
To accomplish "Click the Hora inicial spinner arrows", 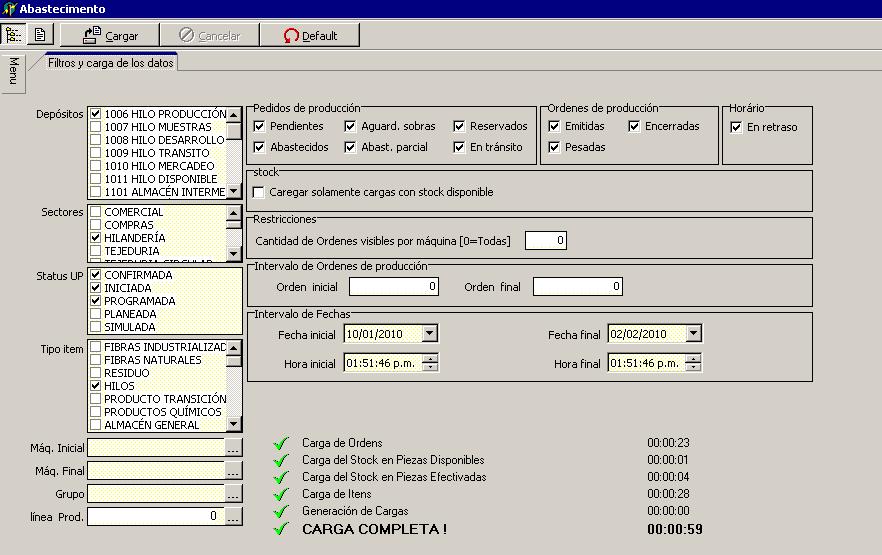I will pos(431,363).
